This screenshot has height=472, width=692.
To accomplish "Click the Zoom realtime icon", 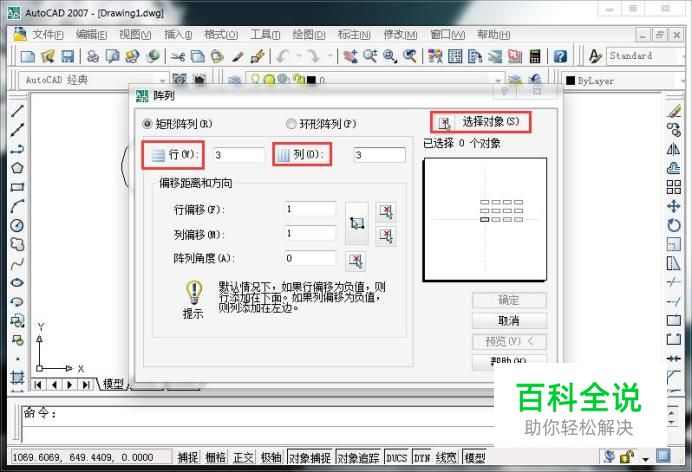I will pyautogui.click(x=370, y=56).
